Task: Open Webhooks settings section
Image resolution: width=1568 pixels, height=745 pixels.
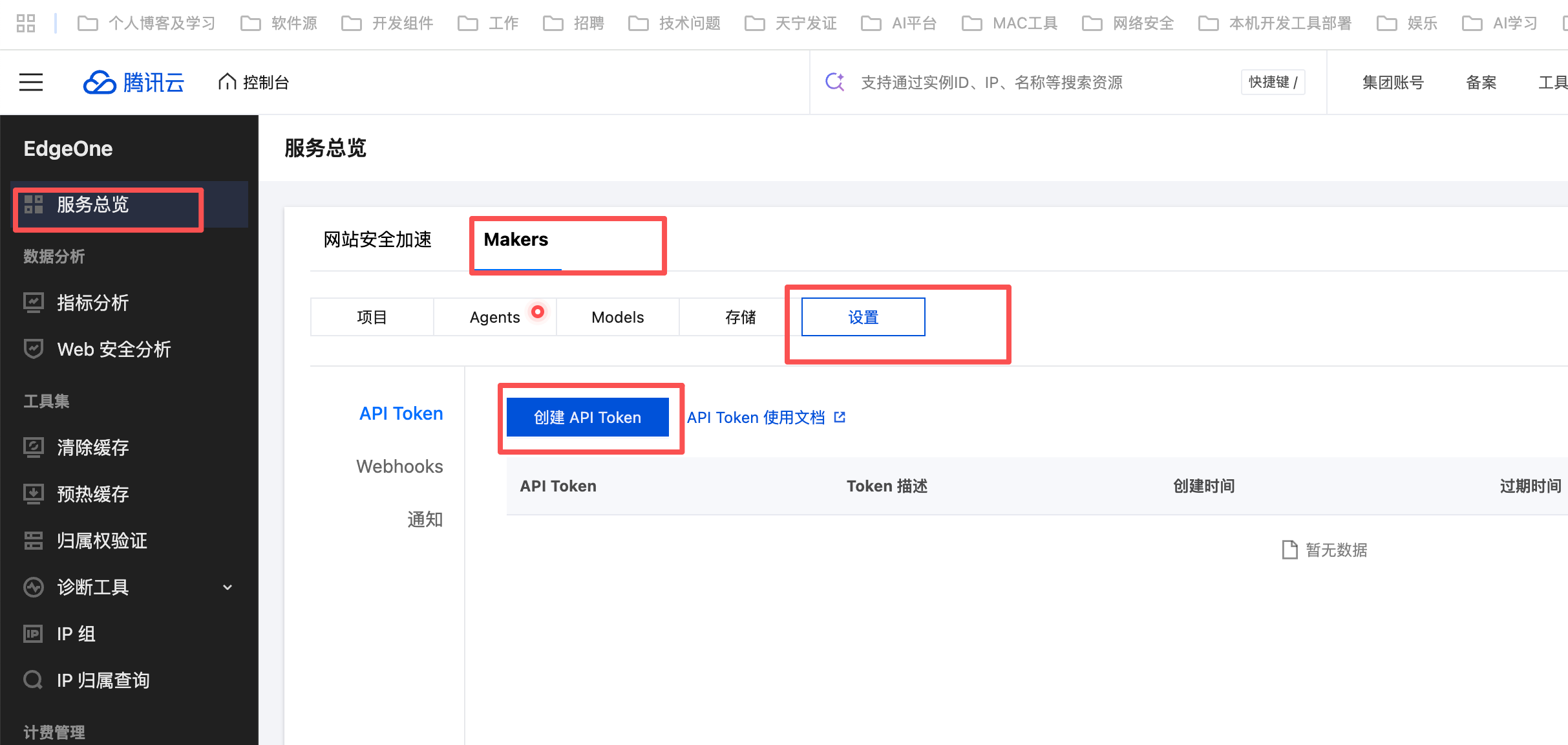Action: (399, 466)
